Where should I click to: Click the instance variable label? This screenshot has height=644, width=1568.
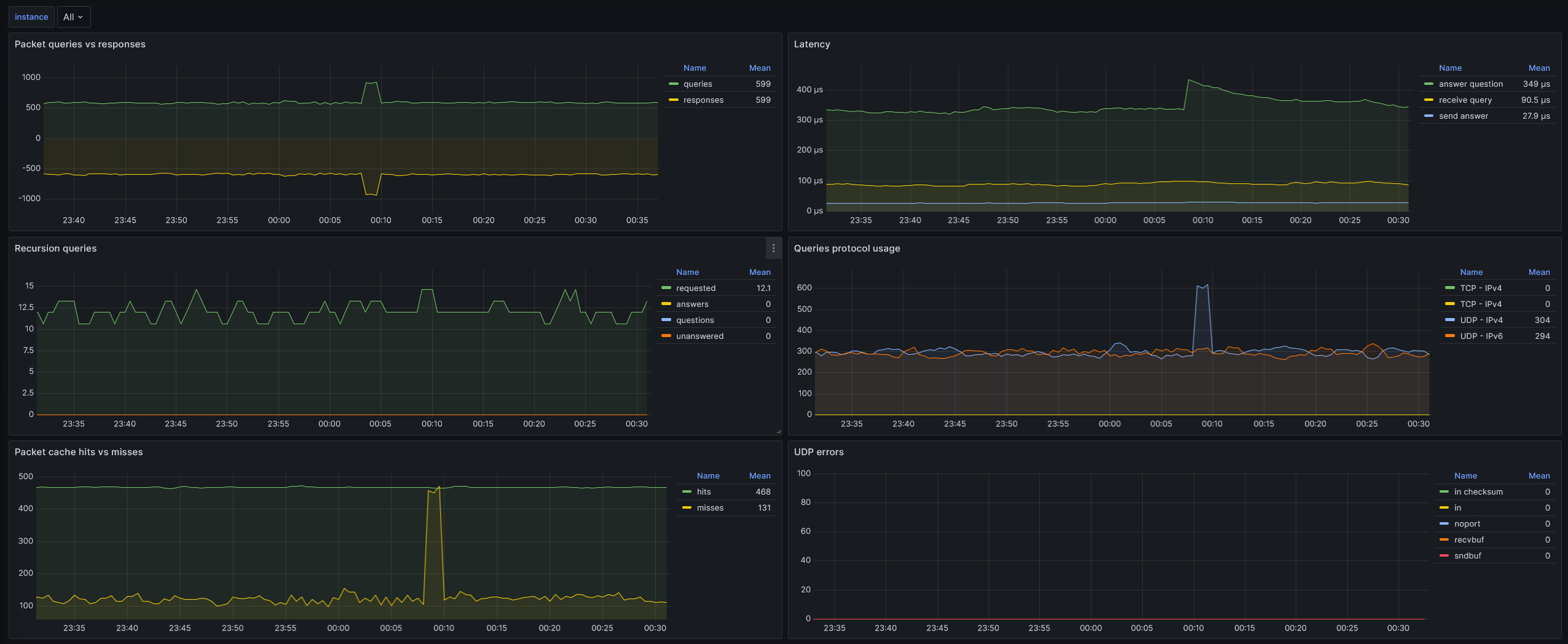coord(31,17)
